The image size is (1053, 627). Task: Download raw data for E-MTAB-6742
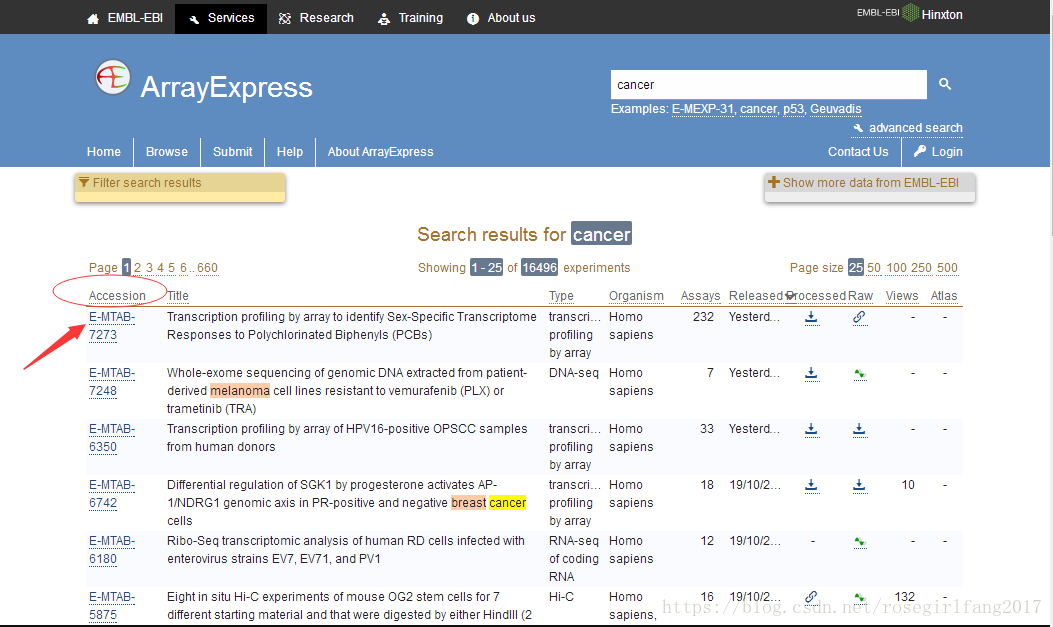[x=859, y=485]
